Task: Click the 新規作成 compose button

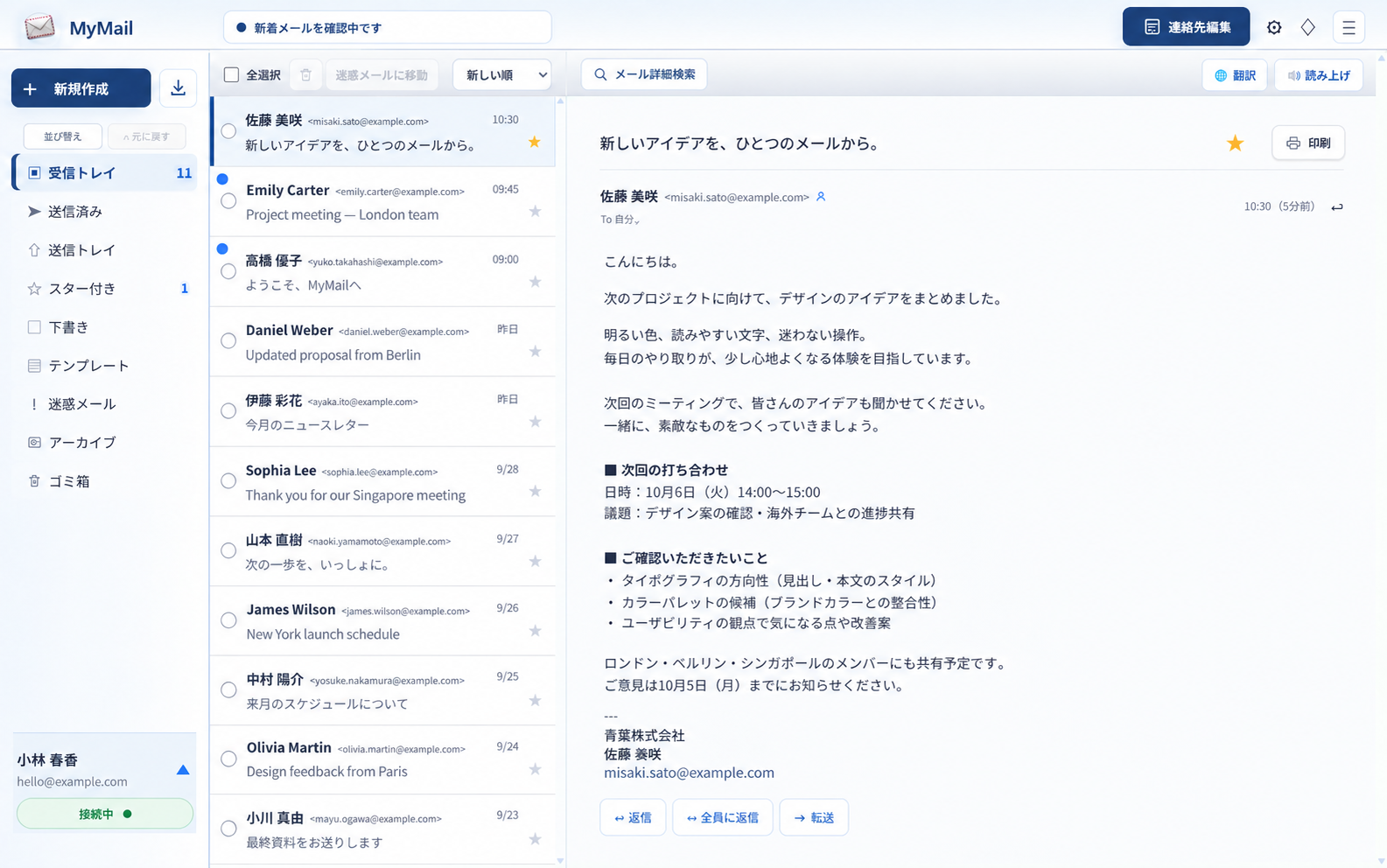Action: pyautogui.click(x=81, y=88)
